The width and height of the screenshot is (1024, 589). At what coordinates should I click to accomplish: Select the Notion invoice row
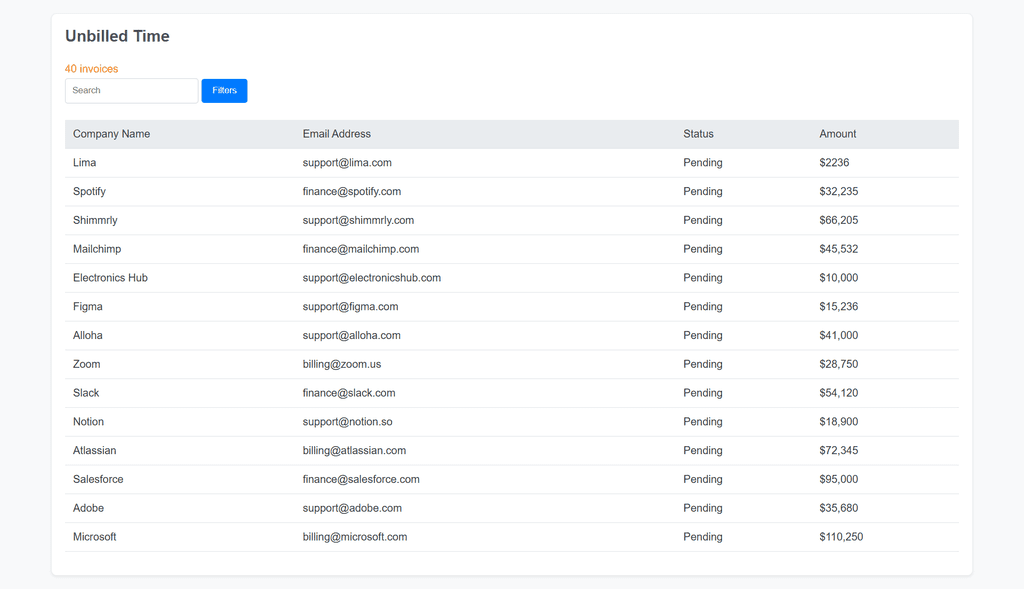512,421
